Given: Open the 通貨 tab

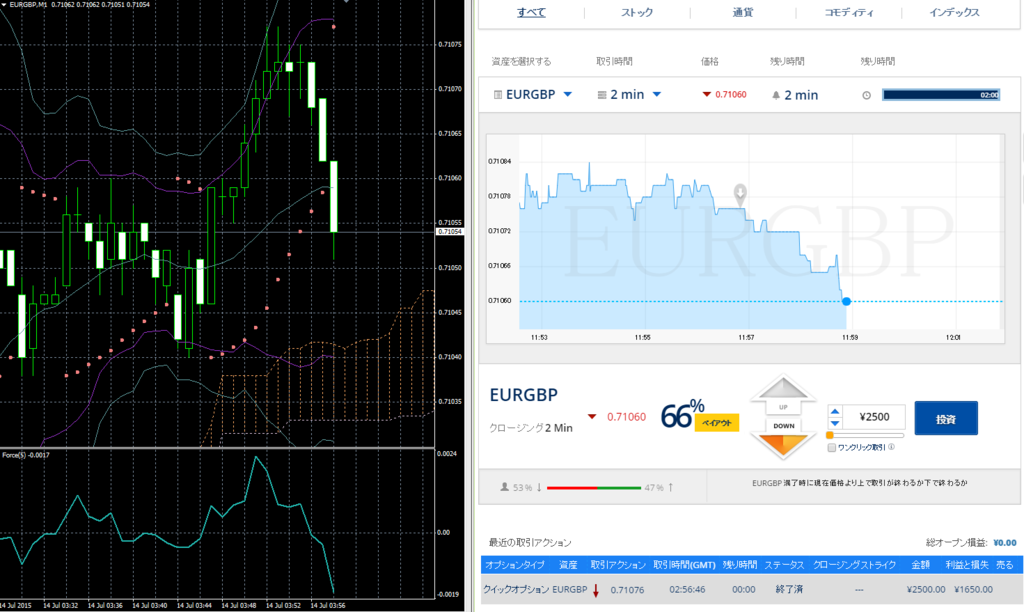Looking at the screenshot, I should (743, 12).
